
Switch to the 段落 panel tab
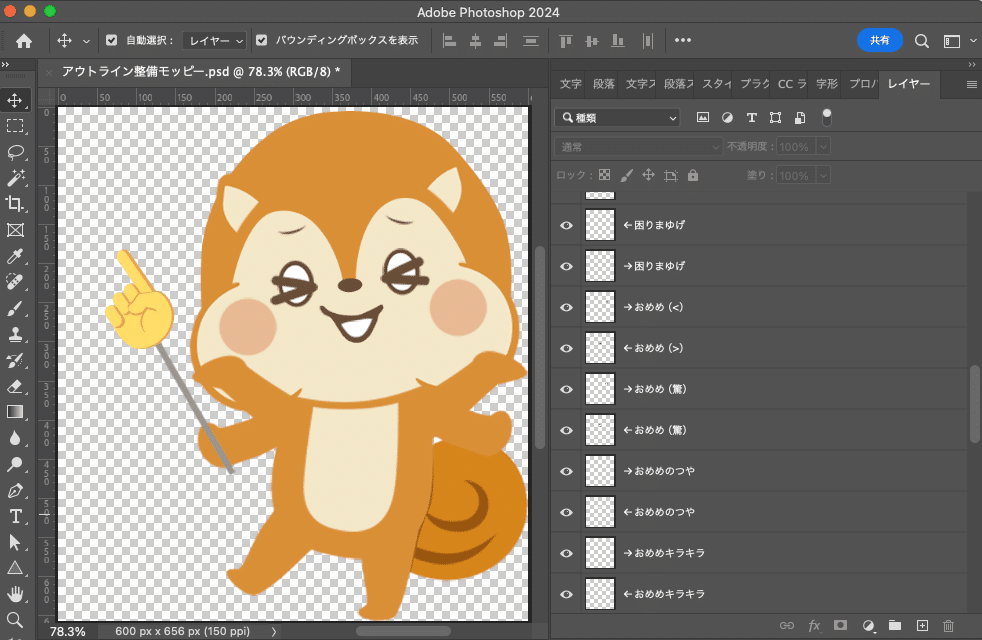(604, 84)
